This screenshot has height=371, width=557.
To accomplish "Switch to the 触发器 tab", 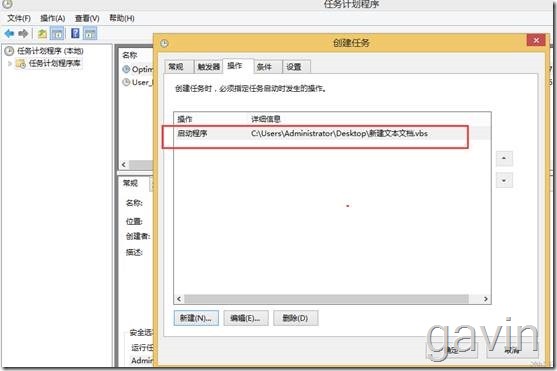I will pos(209,67).
